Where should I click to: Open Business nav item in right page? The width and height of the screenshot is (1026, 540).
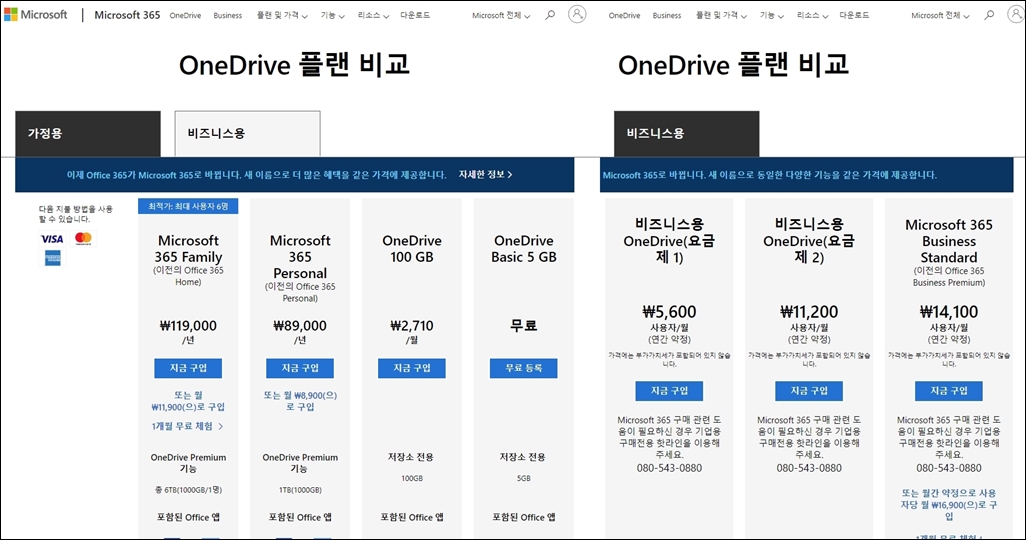tap(667, 15)
